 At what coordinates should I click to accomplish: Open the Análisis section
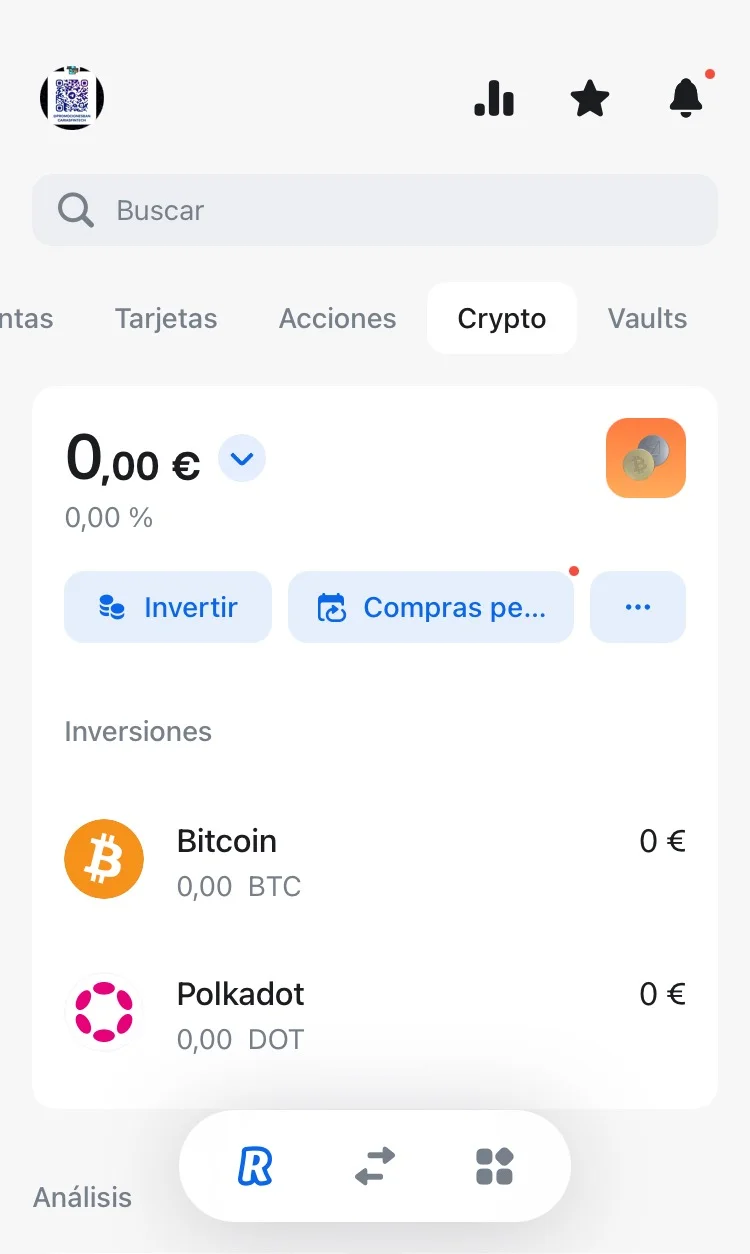[83, 1197]
